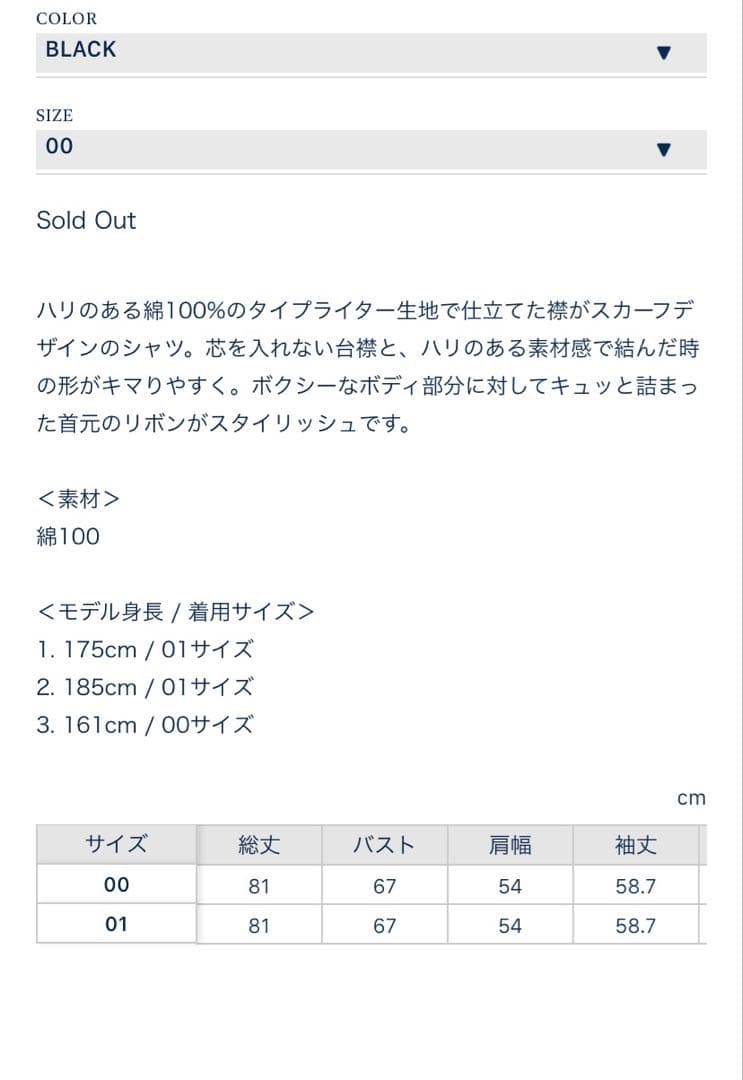Click the 185cm / 01サイズ model line
The width and height of the screenshot is (743, 1080).
(x=145, y=687)
